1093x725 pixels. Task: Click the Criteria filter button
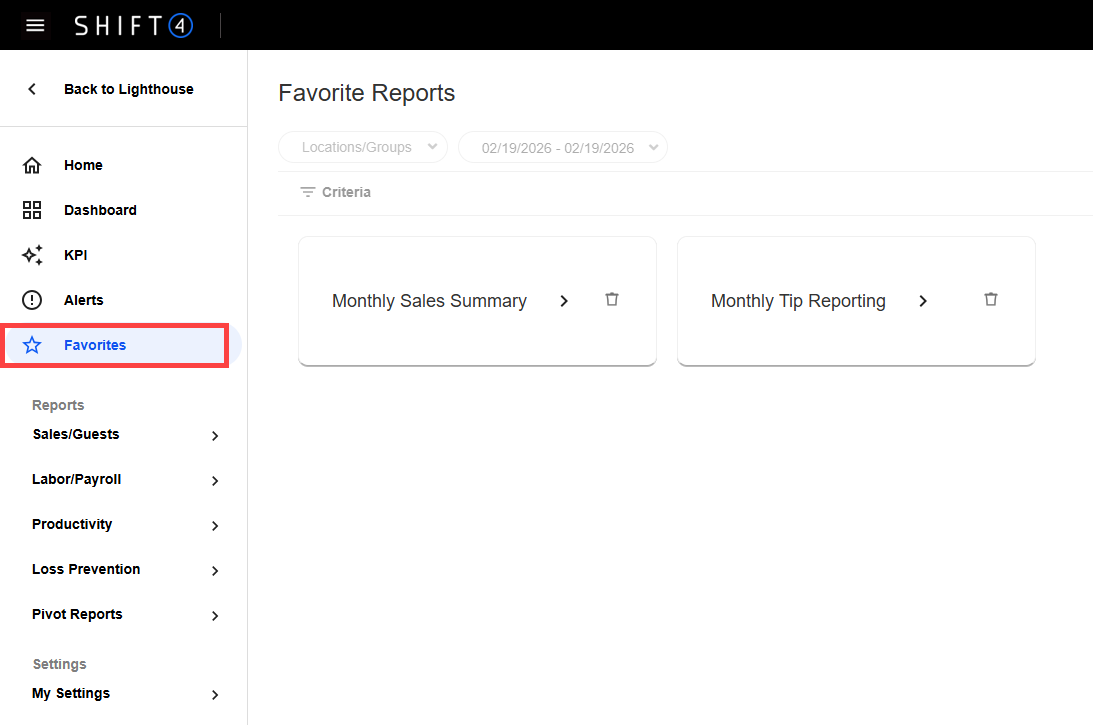336,192
